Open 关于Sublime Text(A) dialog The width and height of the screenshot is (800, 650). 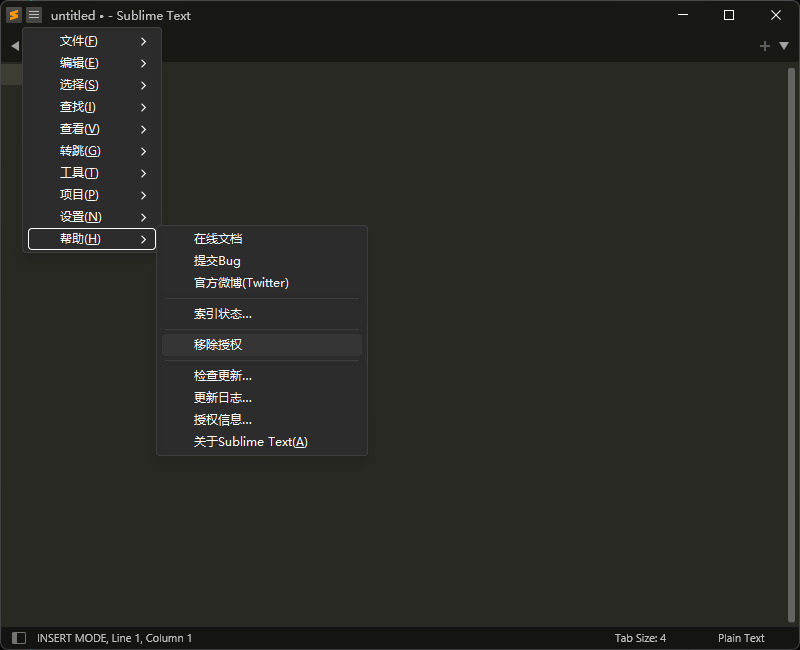tap(250, 442)
